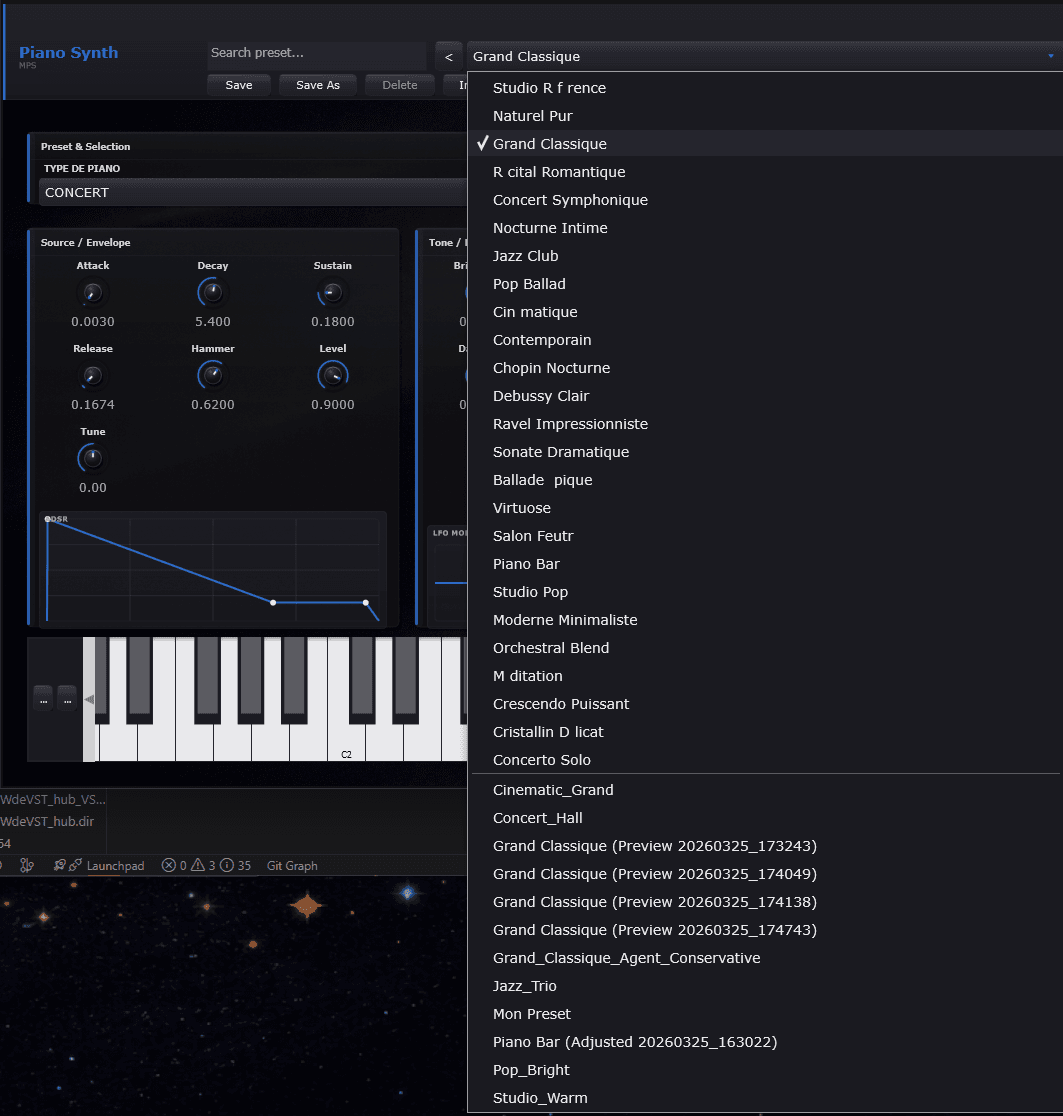Click the Search preset input field
Screen dimensions: 1063x1116
pos(315,53)
